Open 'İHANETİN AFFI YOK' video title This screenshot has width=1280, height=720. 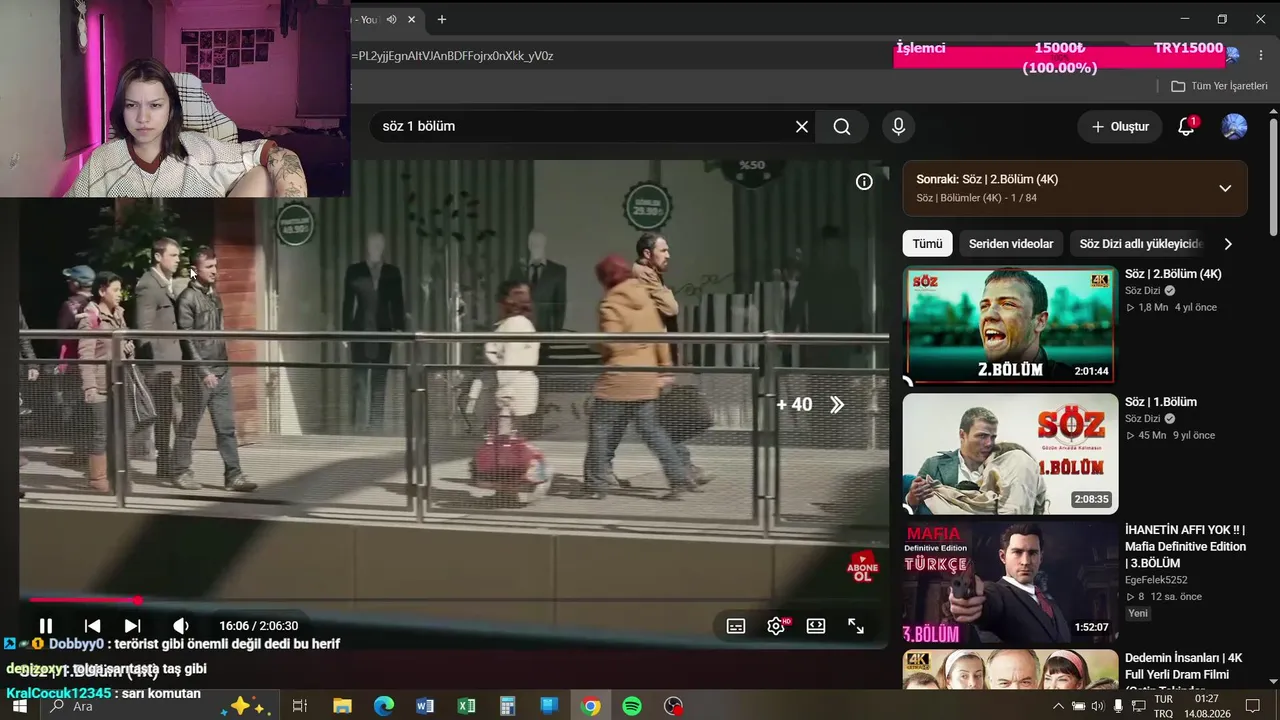click(1185, 547)
